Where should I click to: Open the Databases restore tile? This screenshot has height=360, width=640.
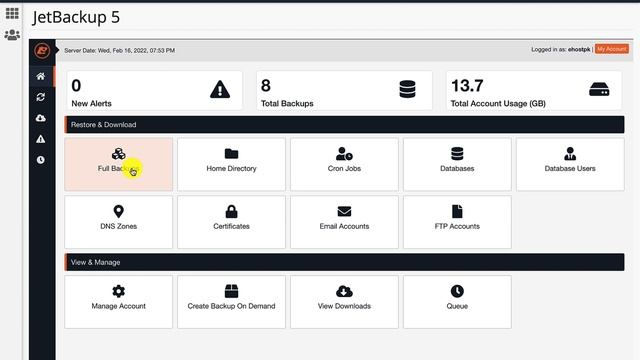pos(457,164)
